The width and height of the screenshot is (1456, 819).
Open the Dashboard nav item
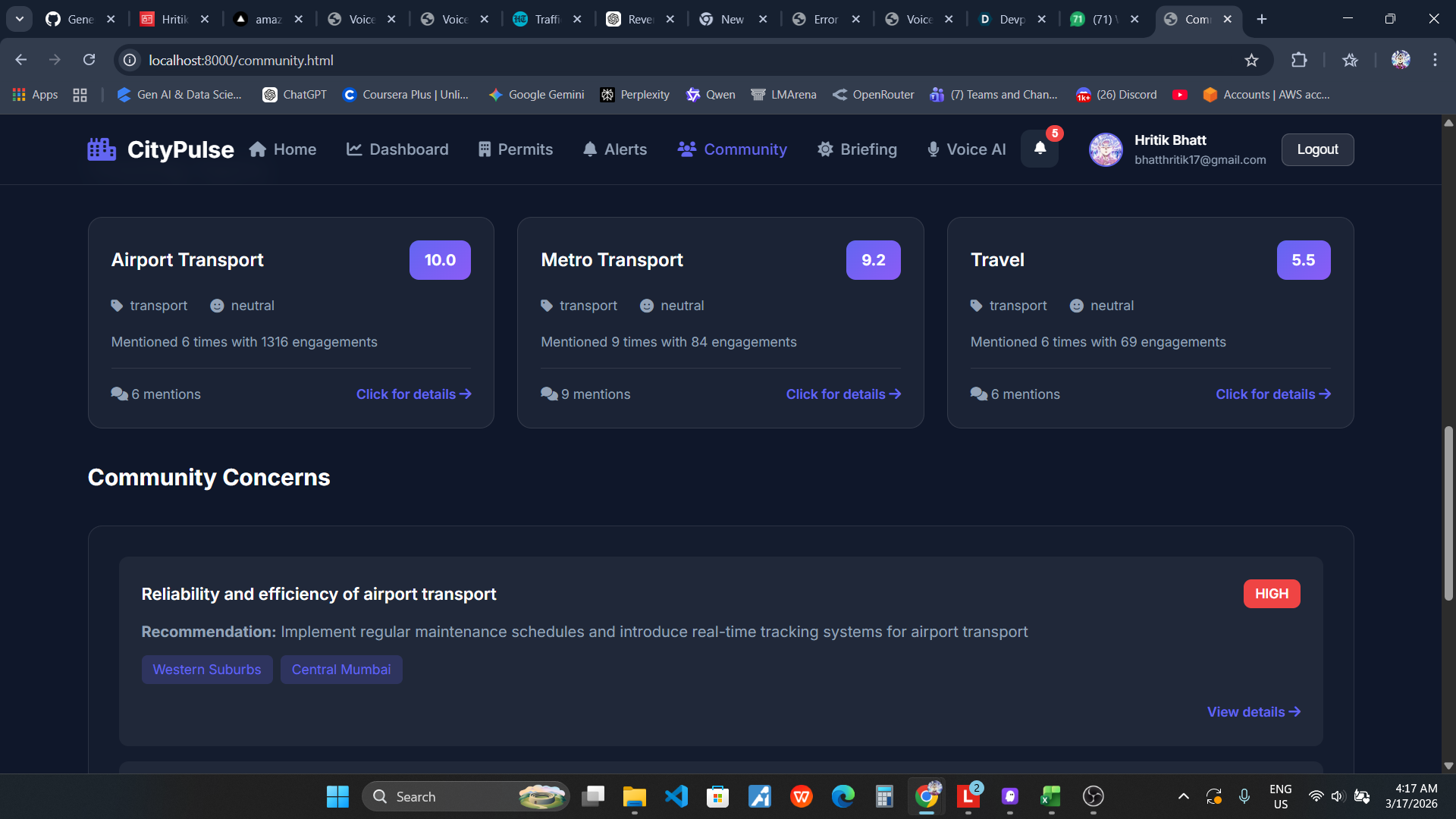pyautogui.click(x=397, y=149)
